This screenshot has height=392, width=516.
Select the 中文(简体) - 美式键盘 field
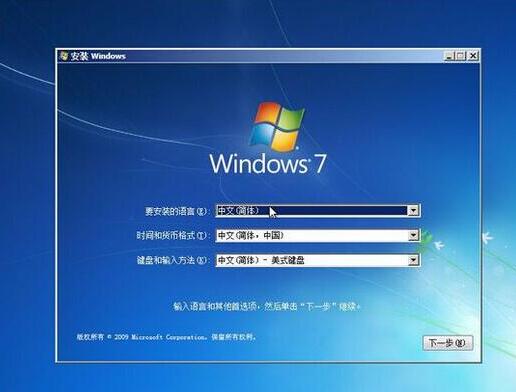318,260
